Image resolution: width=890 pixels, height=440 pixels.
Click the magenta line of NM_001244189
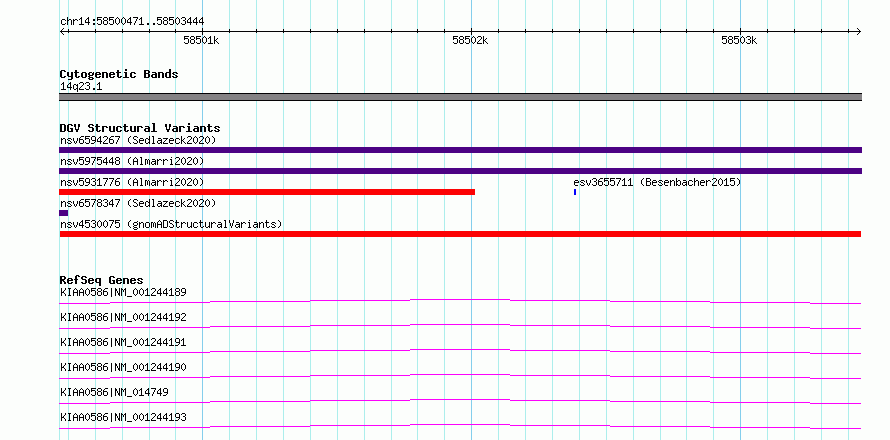coord(460,301)
